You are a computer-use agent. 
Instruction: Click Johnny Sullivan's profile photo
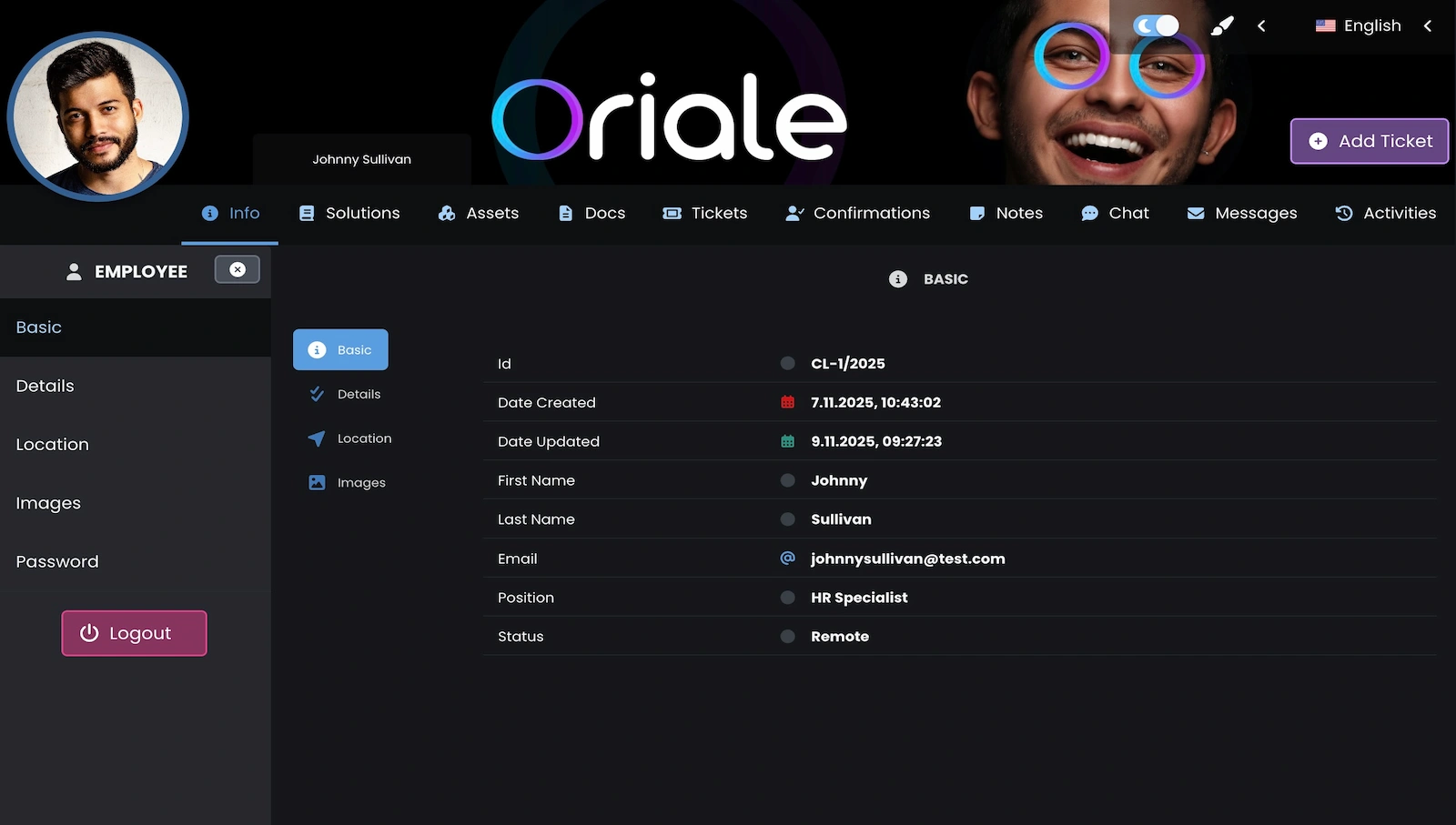coord(97,116)
